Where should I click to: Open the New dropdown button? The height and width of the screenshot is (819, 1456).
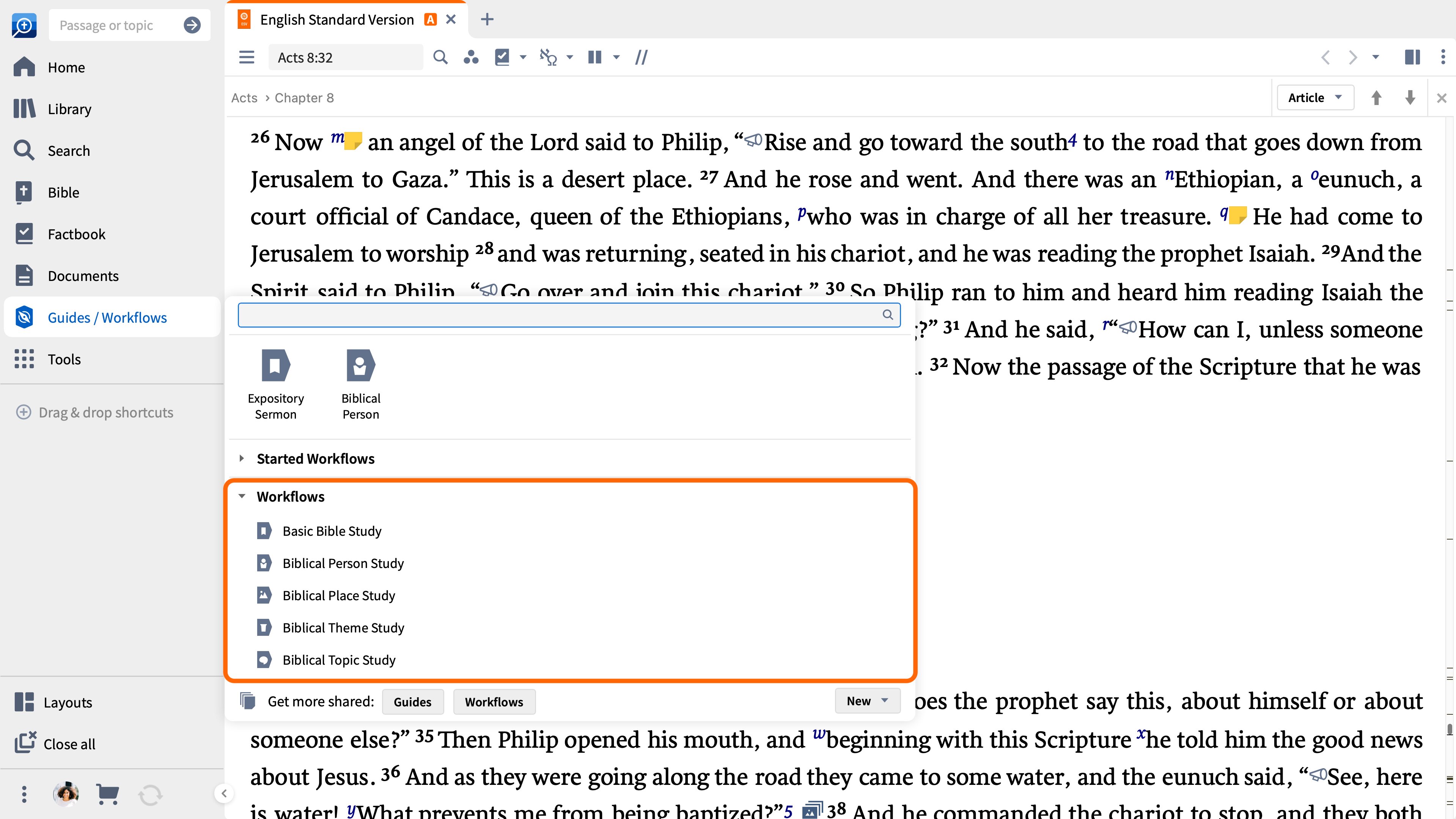click(868, 701)
